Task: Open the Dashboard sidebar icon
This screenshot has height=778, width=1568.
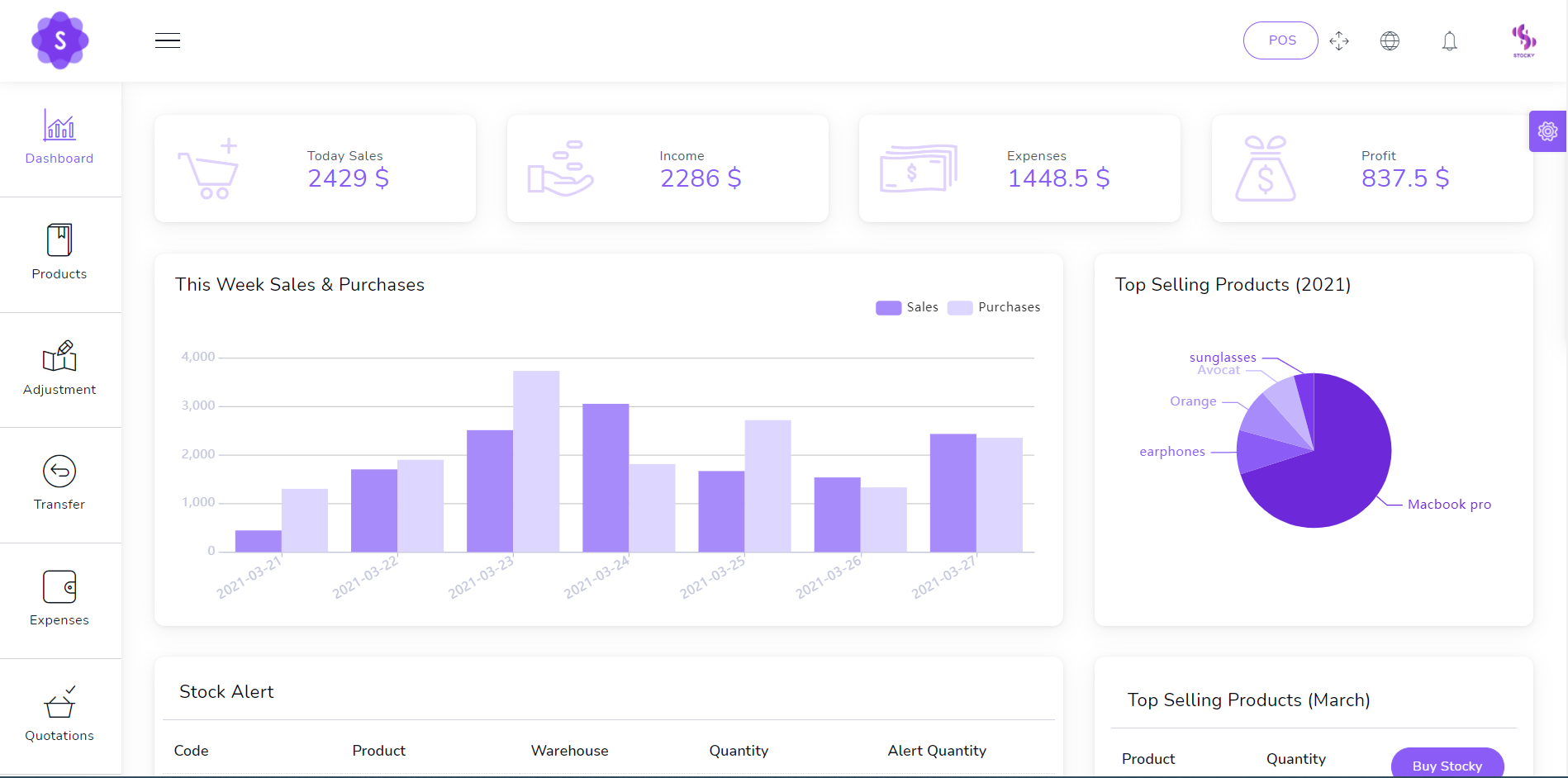Action: [59, 126]
